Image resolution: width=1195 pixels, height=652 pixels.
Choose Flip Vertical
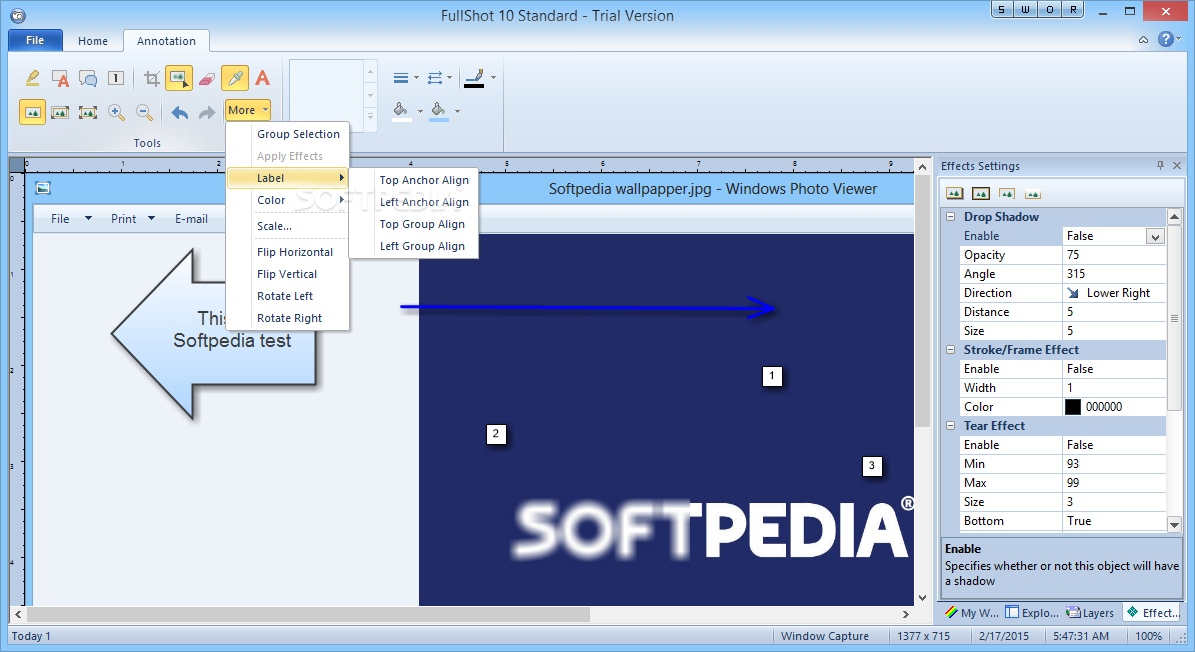point(288,274)
